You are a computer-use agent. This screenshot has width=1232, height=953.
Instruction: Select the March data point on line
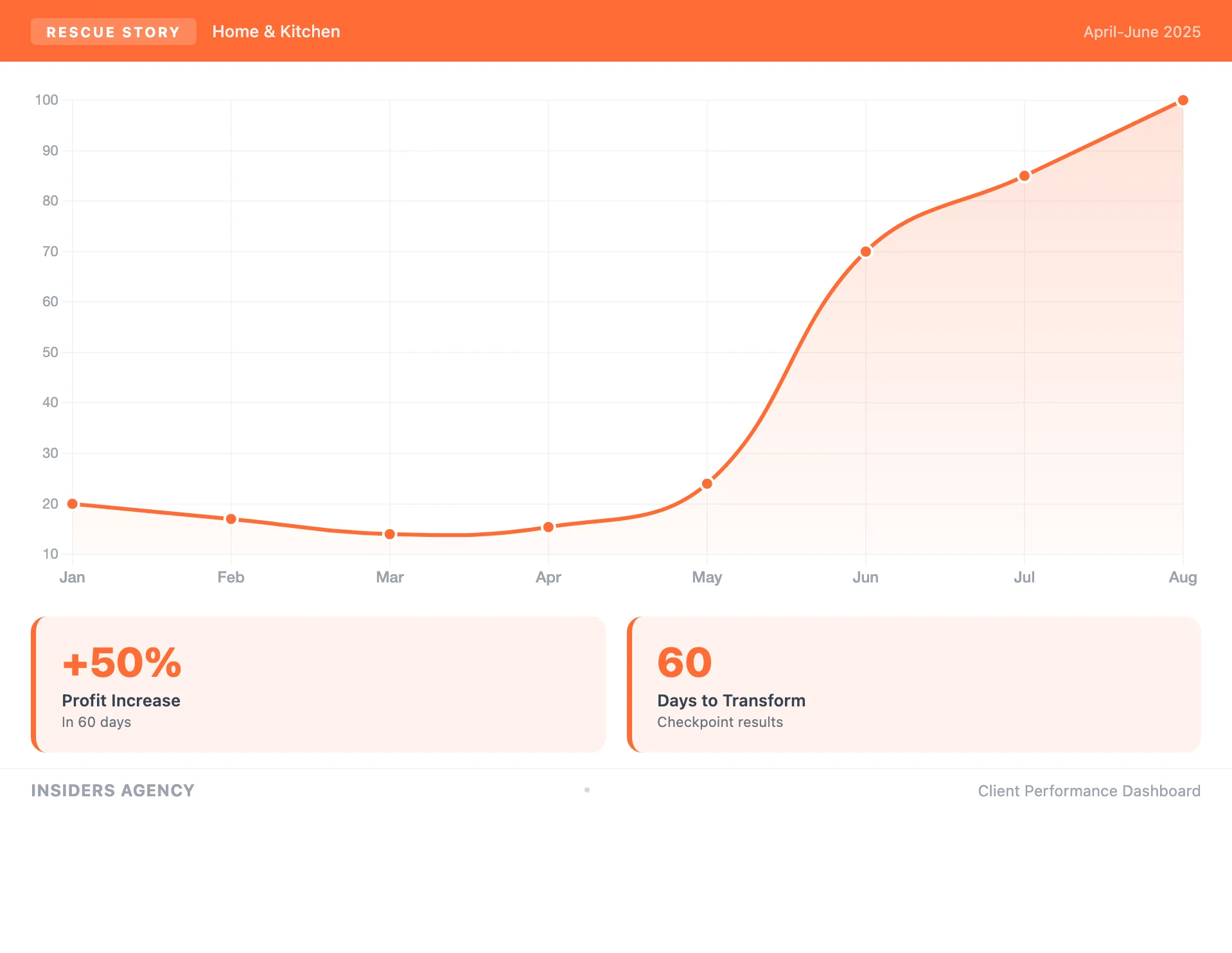coord(390,534)
